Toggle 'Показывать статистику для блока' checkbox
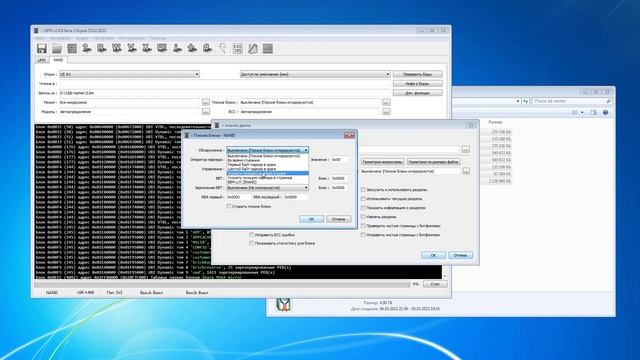Screen dimensions: 640x360 251,243
